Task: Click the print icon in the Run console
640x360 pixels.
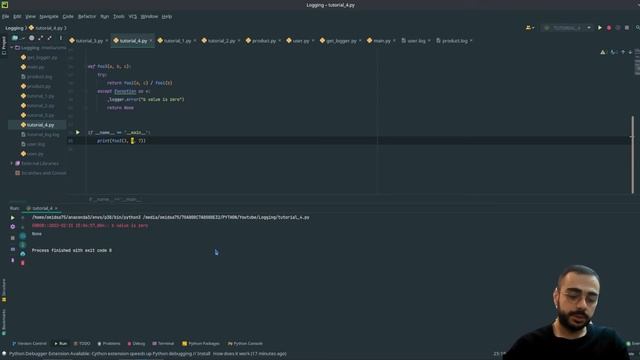Action: (22, 253)
